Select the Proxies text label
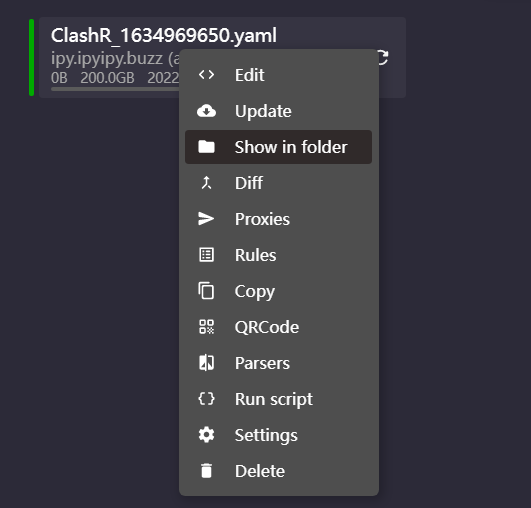Screen dimensions: 531x508 point(262,219)
